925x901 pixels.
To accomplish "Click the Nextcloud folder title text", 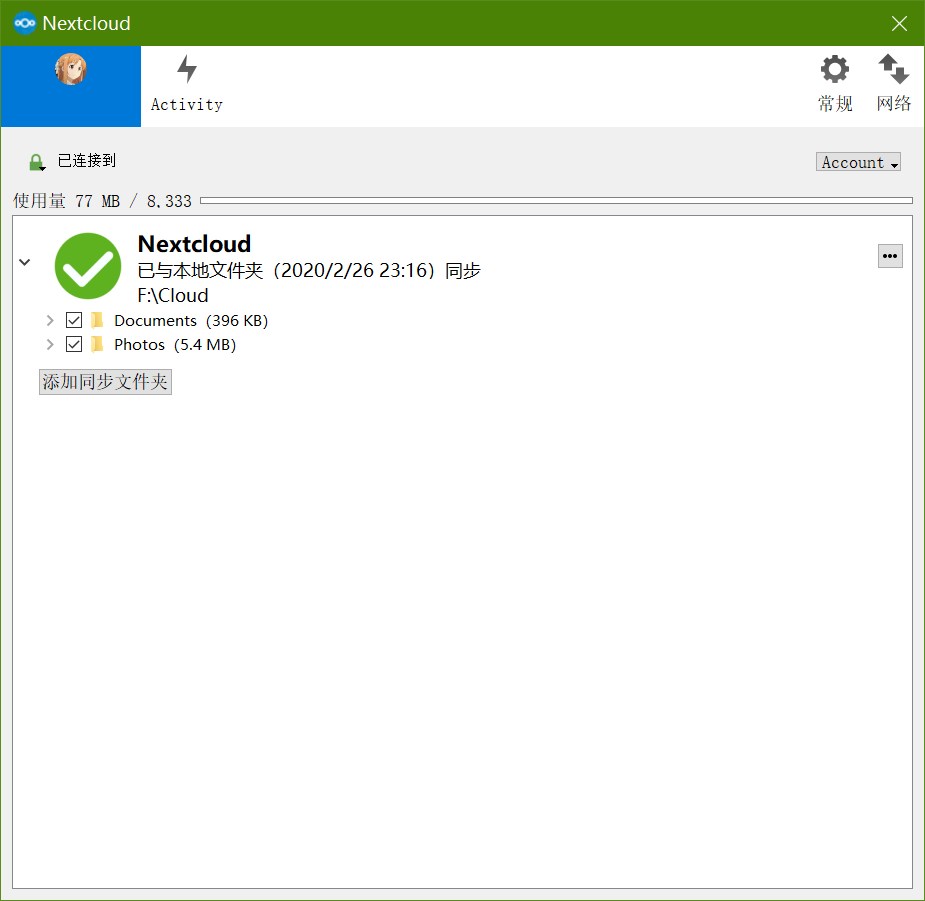I will [195, 244].
